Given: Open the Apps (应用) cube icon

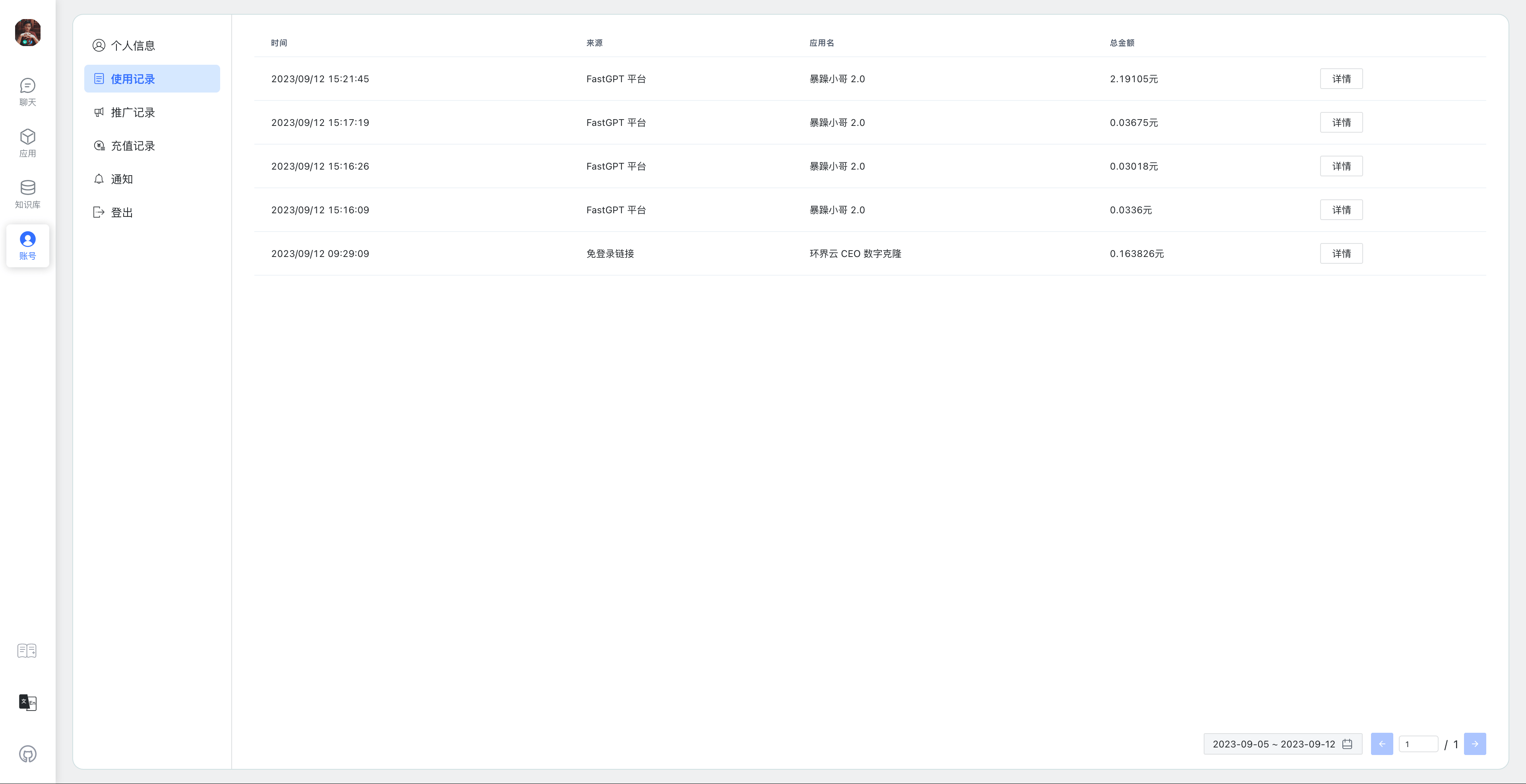Looking at the screenshot, I should tap(27, 143).
